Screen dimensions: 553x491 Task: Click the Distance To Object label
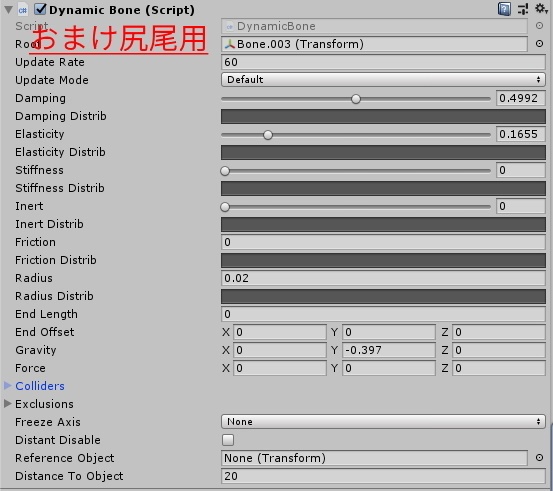(69, 476)
